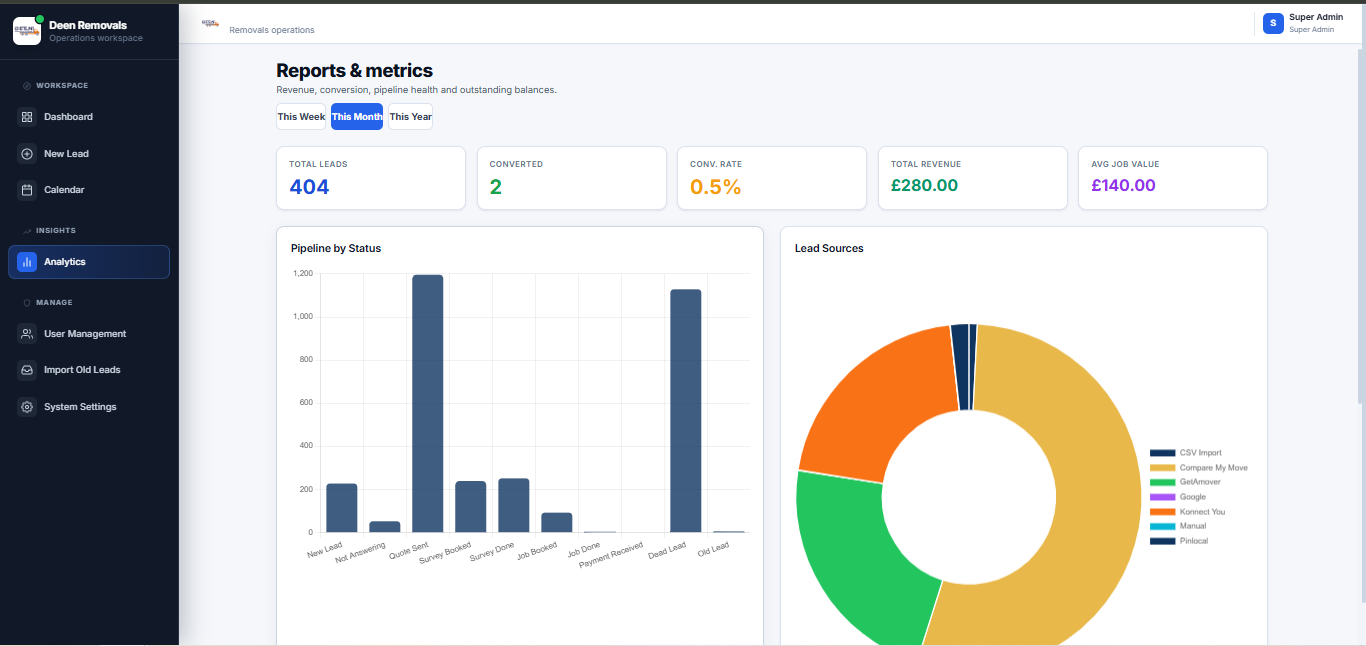Select the Analytics menu item
Screen dimensions: 1366x646
(x=89, y=262)
